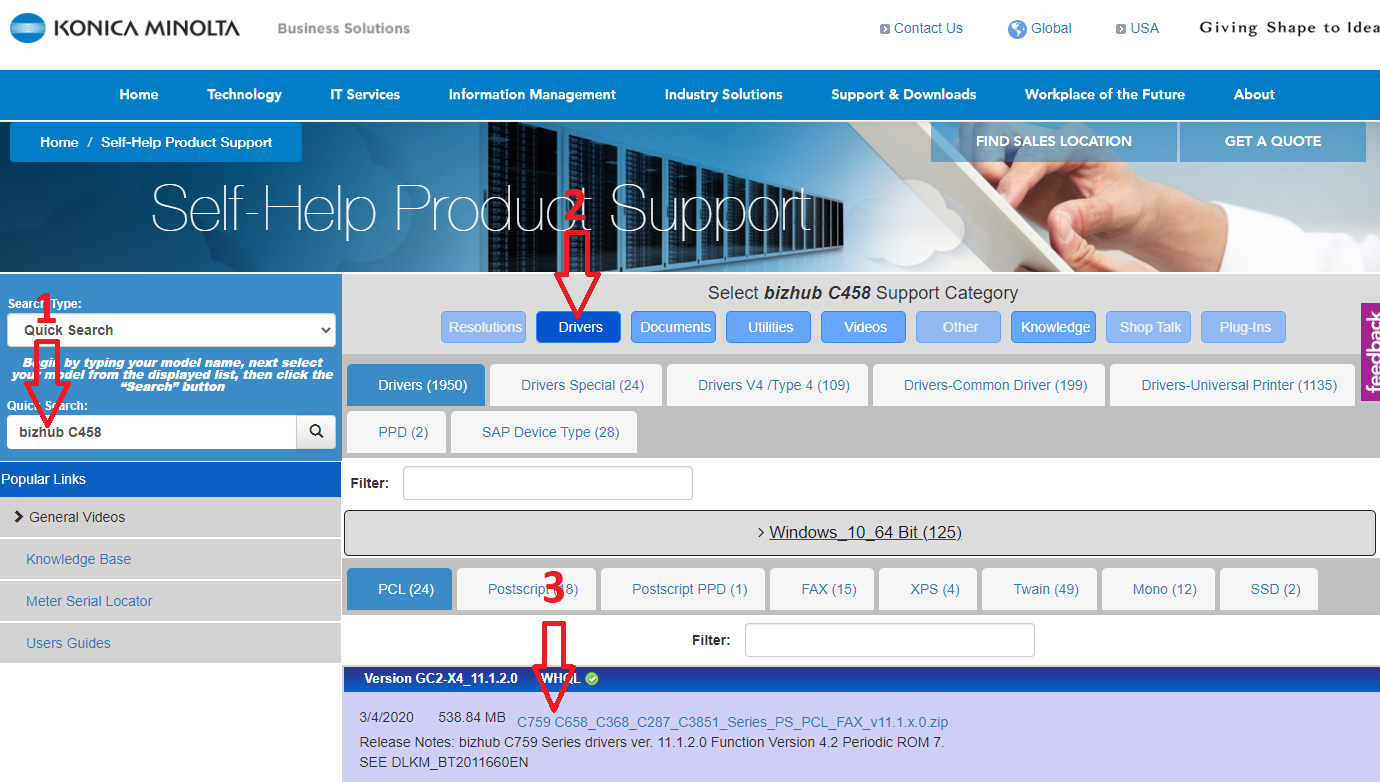The width and height of the screenshot is (1380, 782).
Task: Expand the Windows_10_64 Bit driver list
Action: coord(860,533)
